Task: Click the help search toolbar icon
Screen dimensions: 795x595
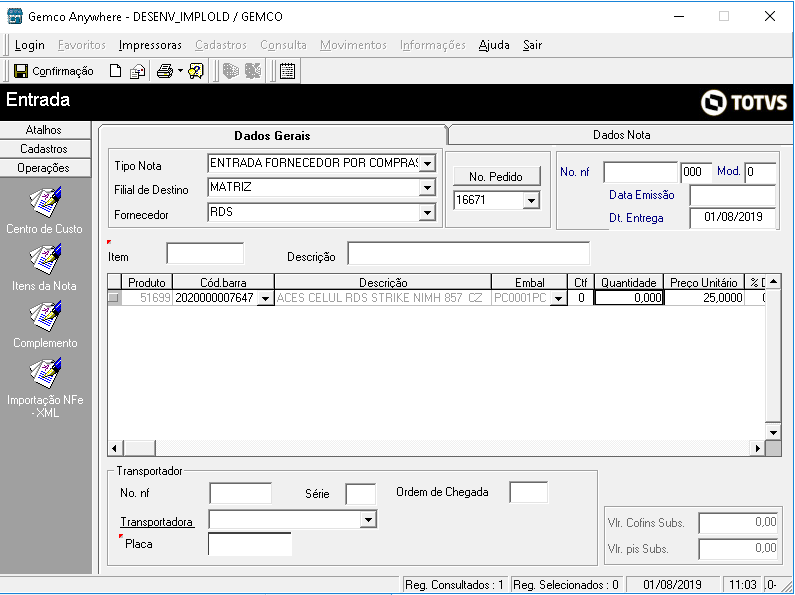Action: click(x=196, y=71)
